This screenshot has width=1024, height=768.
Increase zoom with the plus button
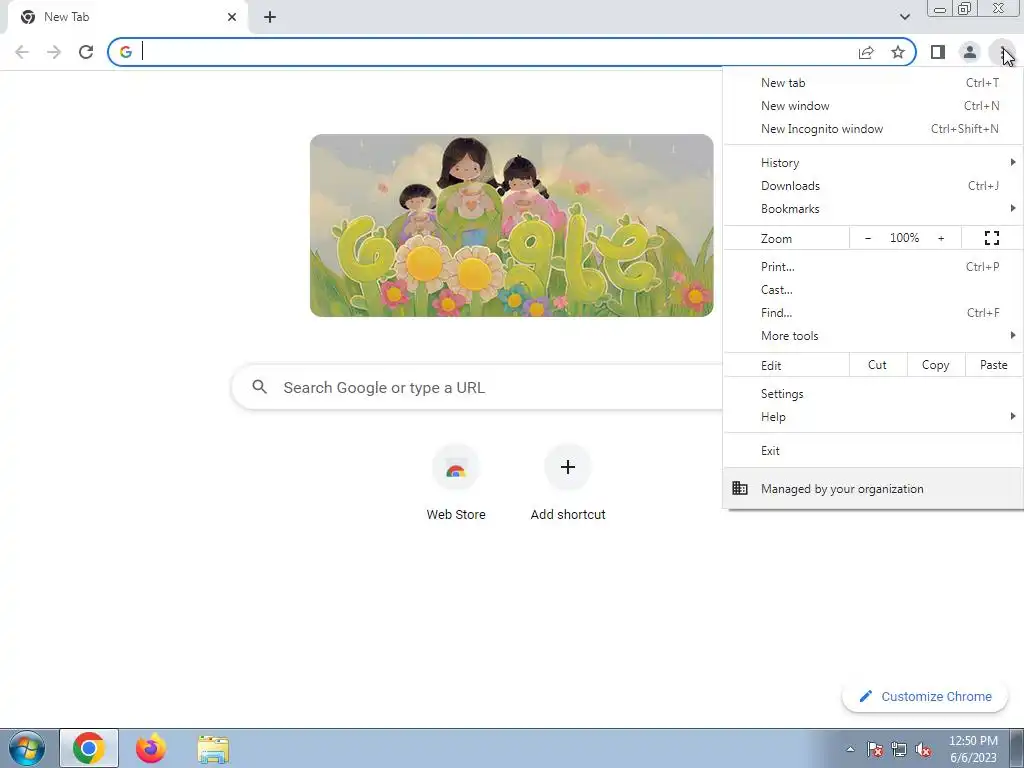coord(941,238)
